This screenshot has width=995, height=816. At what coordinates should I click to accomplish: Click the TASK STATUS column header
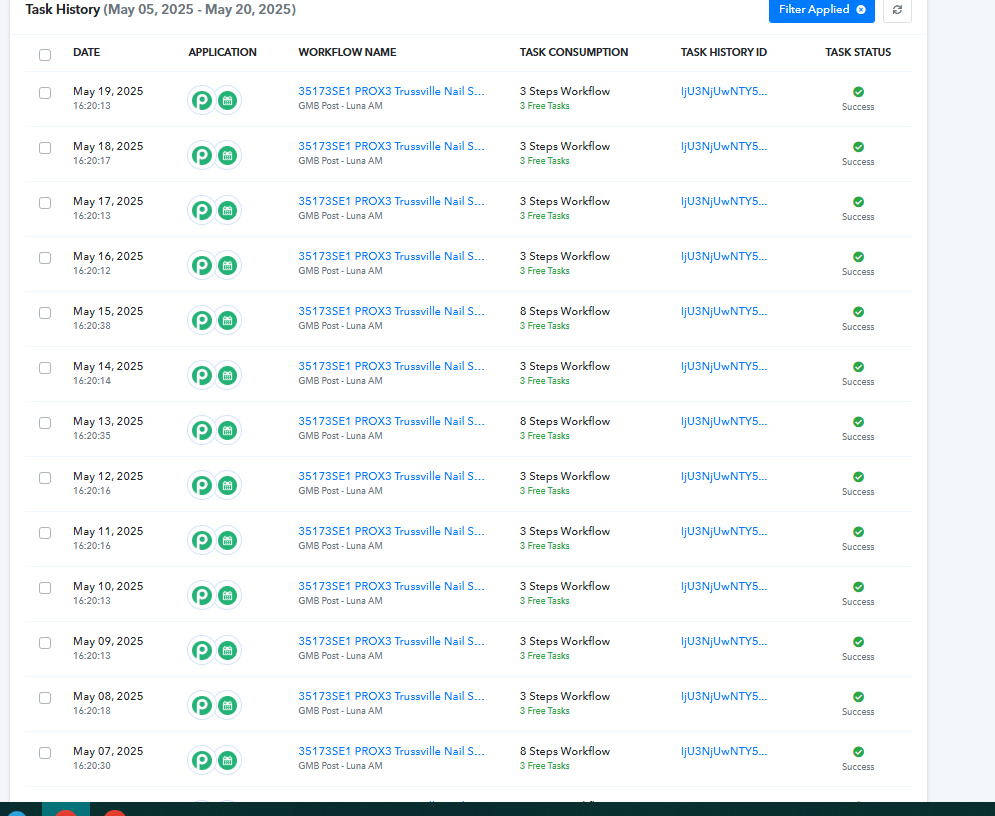click(x=858, y=52)
